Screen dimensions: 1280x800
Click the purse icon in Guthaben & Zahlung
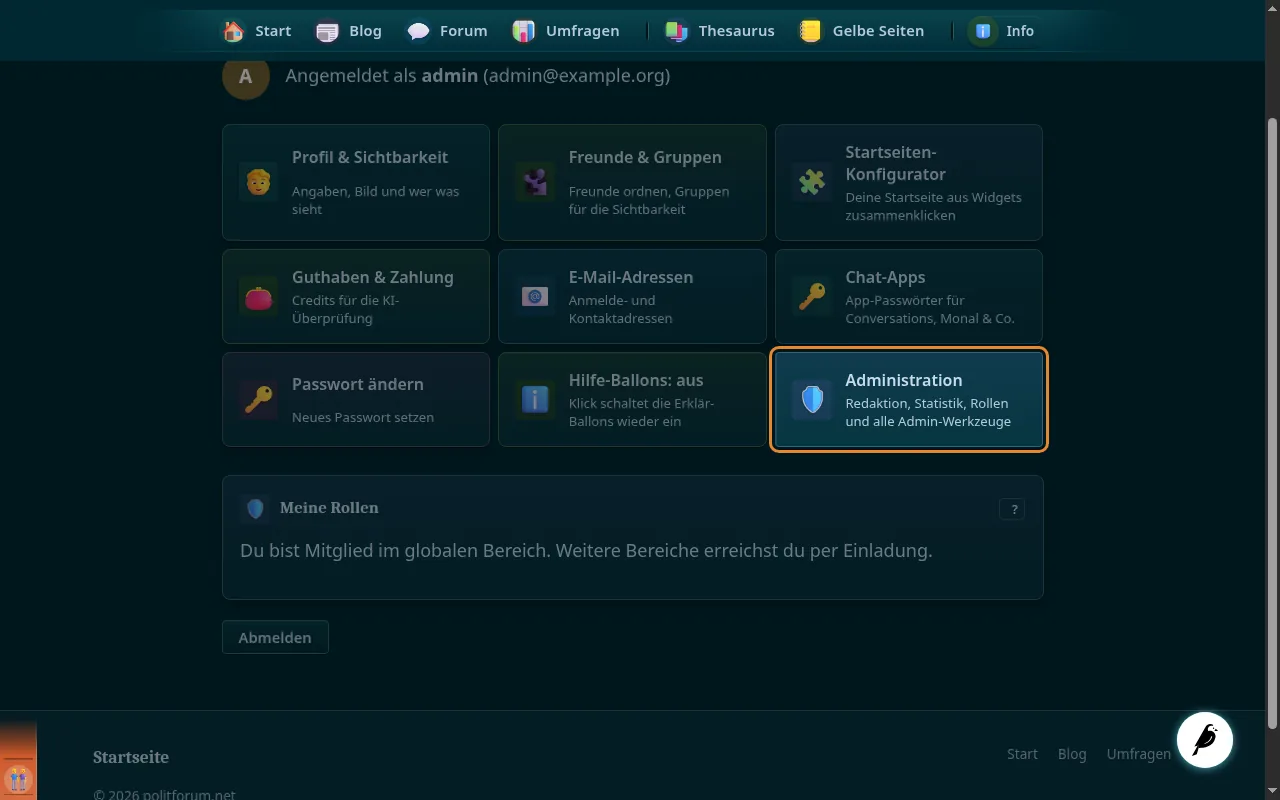[x=258, y=297]
